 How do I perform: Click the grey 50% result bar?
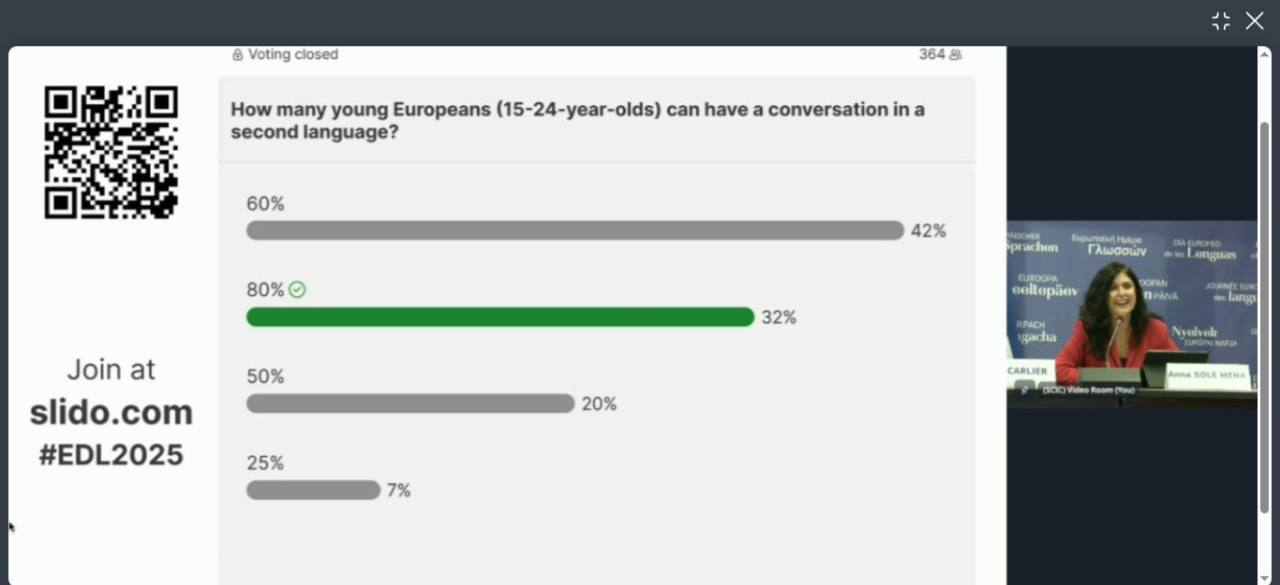pyautogui.click(x=410, y=404)
